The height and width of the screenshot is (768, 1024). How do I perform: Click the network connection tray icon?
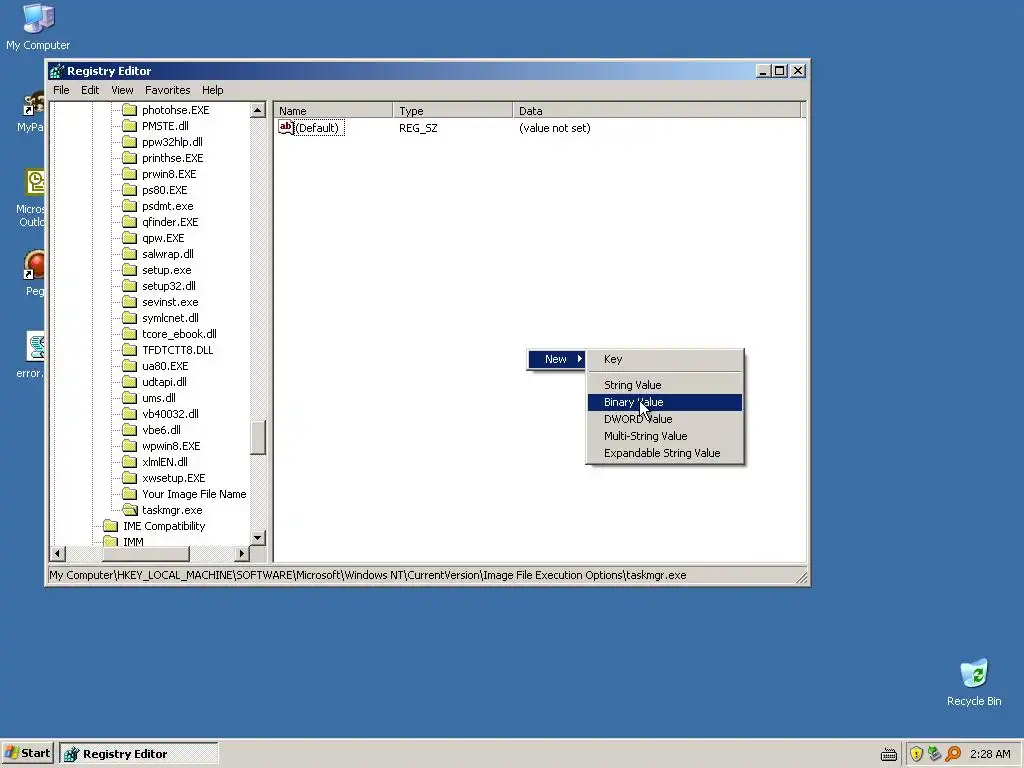point(935,754)
